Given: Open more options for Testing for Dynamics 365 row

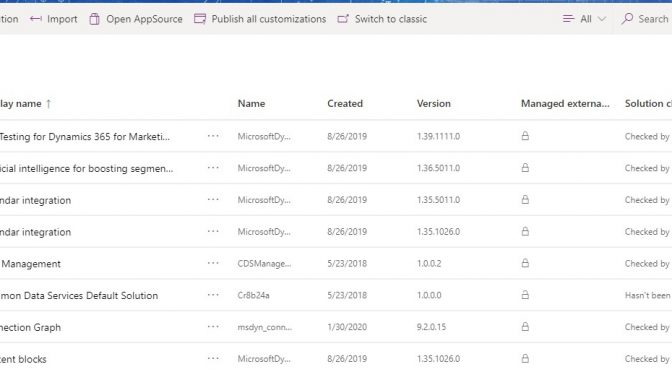Looking at the screenshot, I should click(213, 136).
